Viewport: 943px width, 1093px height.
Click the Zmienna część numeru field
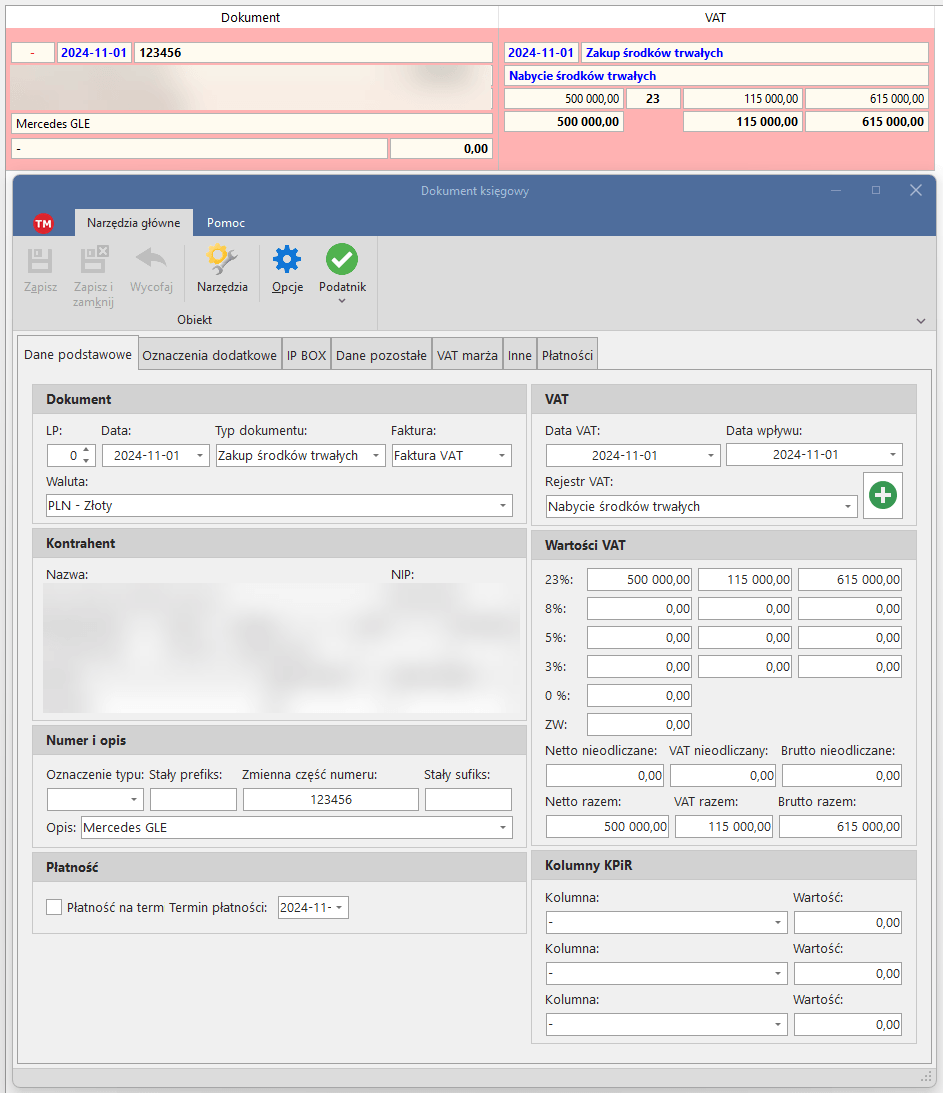pyautogui.click(x=330, y=800)
